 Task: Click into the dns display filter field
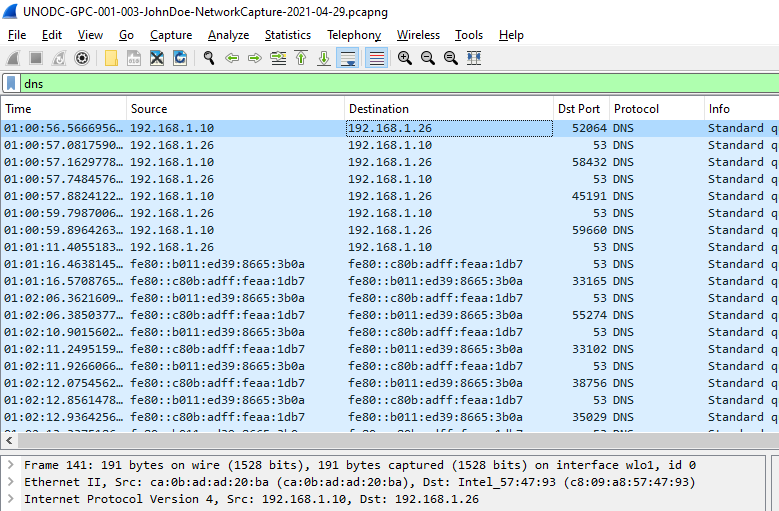(x=400, y=84)
